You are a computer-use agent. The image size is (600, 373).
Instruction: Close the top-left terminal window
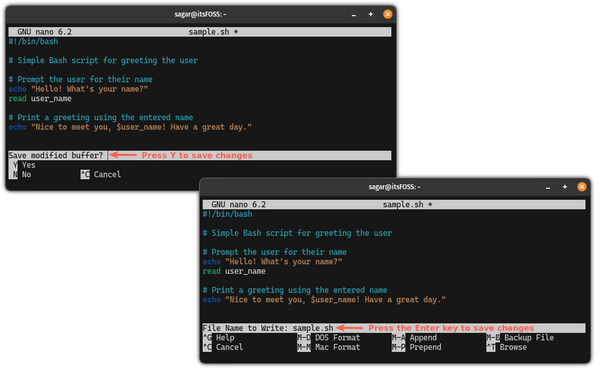coord(388,15)
